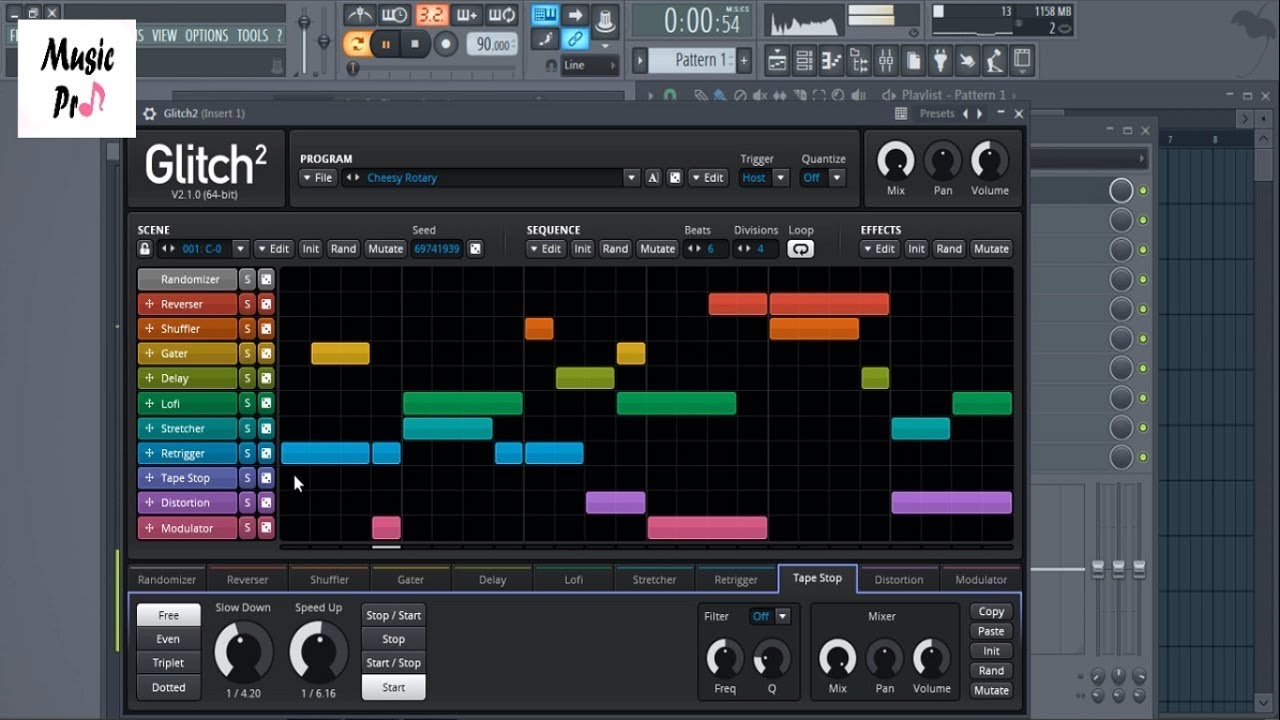The image size is (1280, 720).
Task: Open the Program File dropdown
Action: tap(318, 178)
